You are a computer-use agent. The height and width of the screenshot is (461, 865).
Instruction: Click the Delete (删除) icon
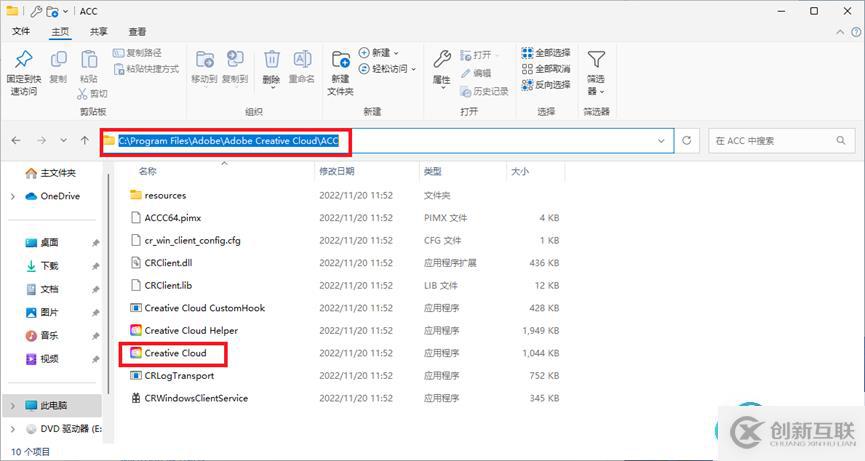271,60
